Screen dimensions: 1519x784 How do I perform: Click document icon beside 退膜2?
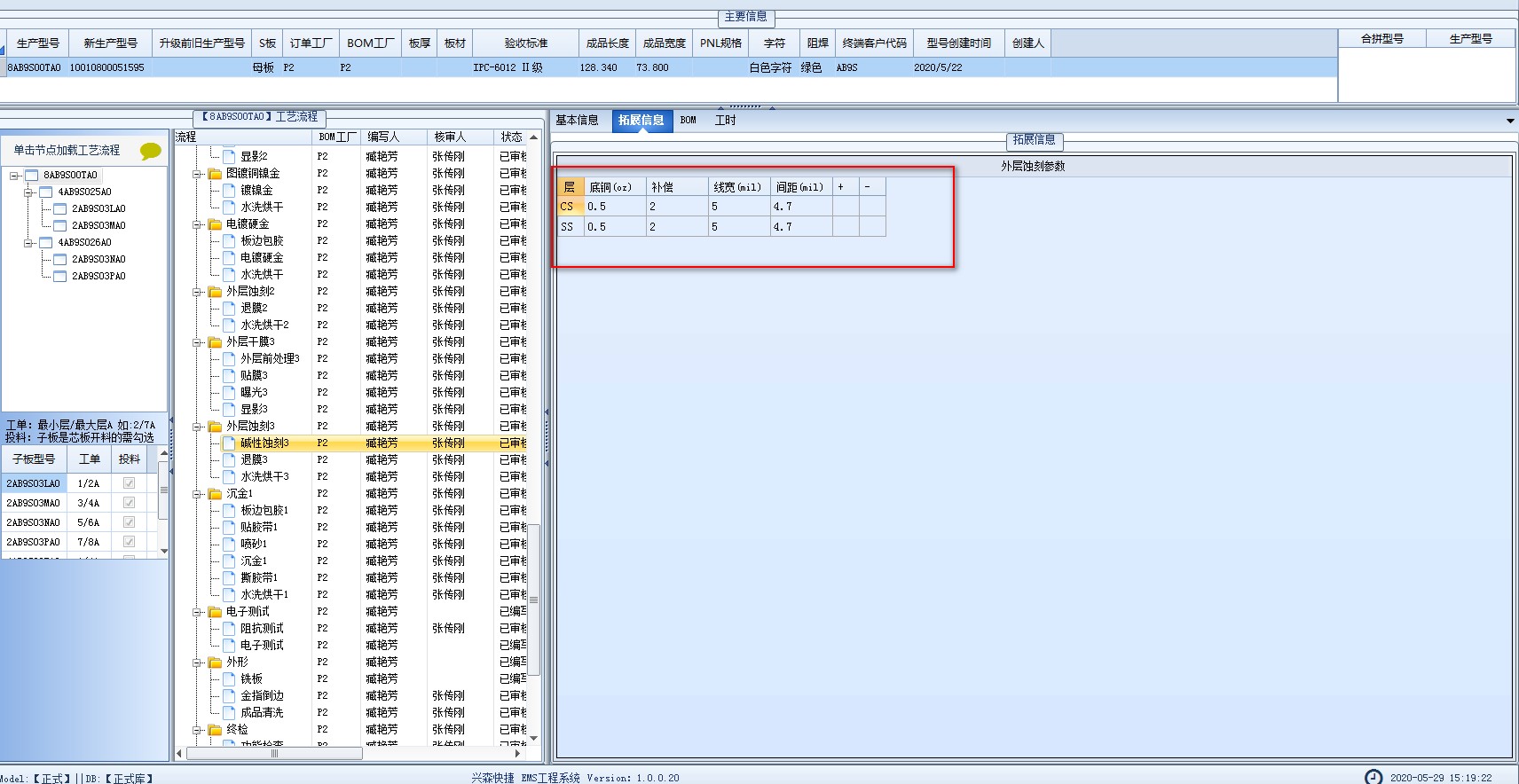(x=229, y=308)
